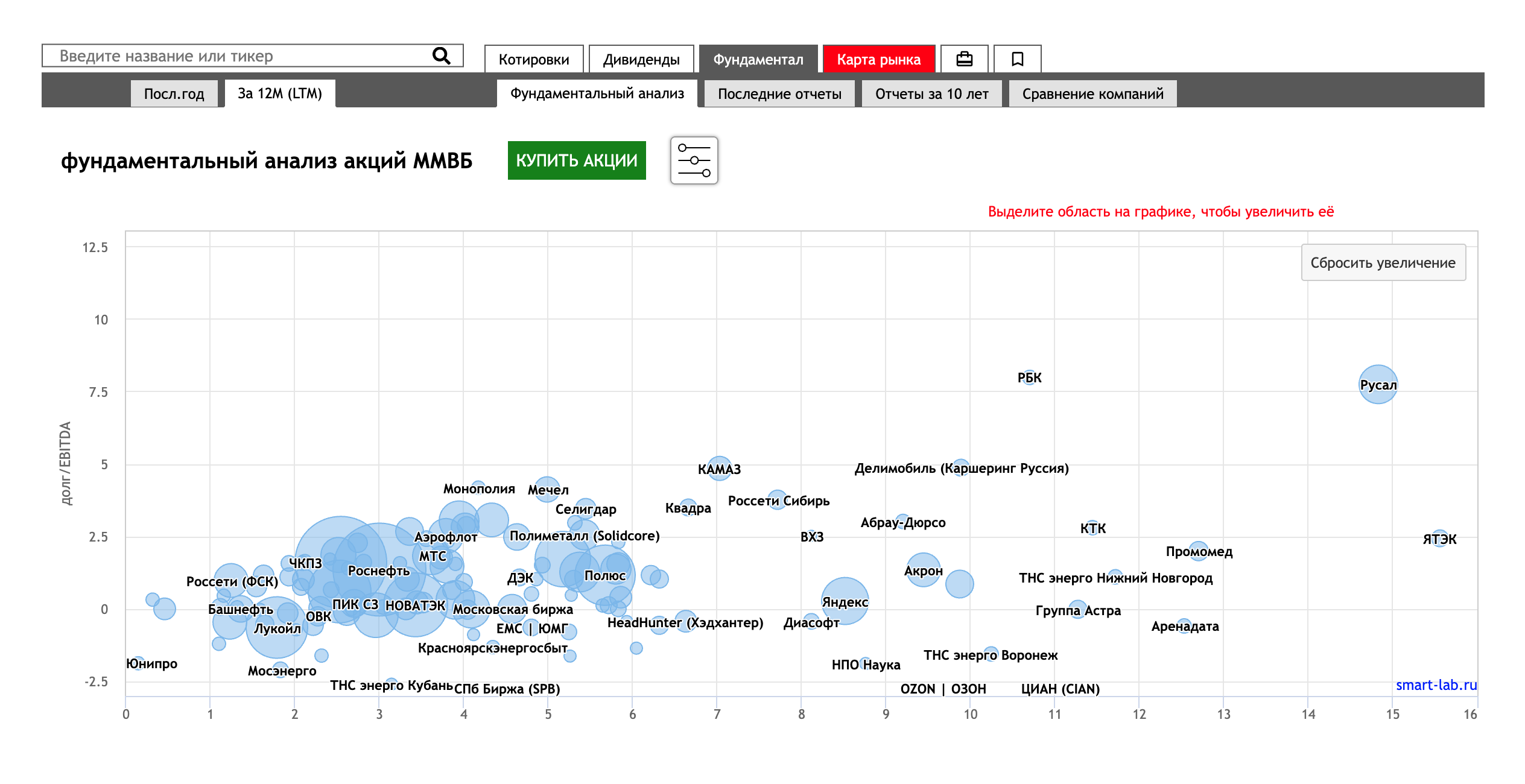Screen dimensions: 1525x784
Task: Follow the smart-lab.ru link
Action: click(1436, 685)
